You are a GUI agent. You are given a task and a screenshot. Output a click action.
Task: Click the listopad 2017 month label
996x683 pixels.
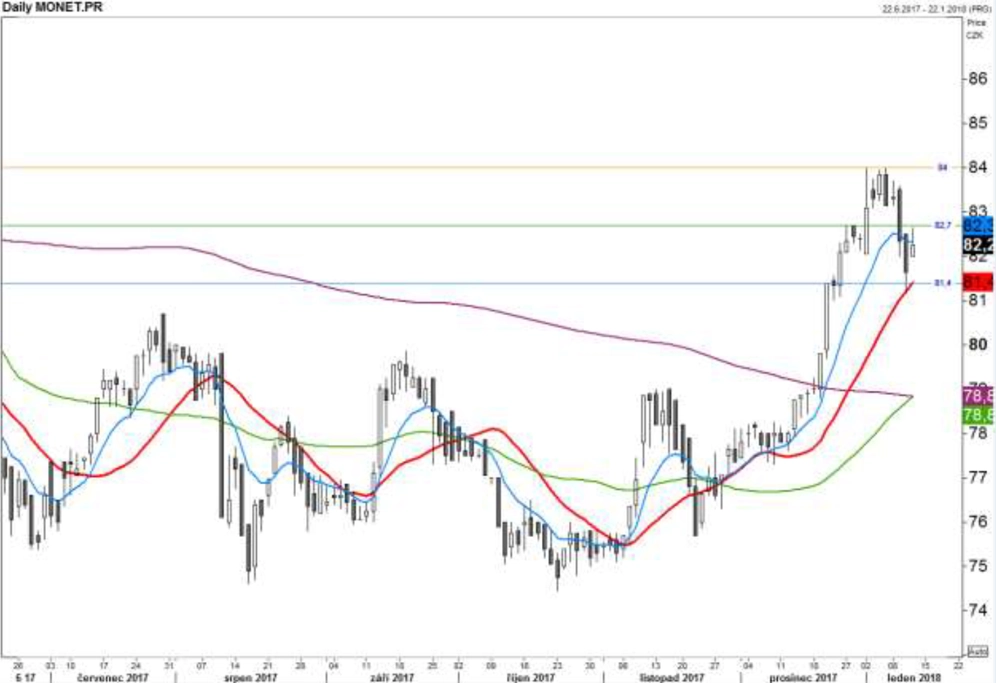671,677
